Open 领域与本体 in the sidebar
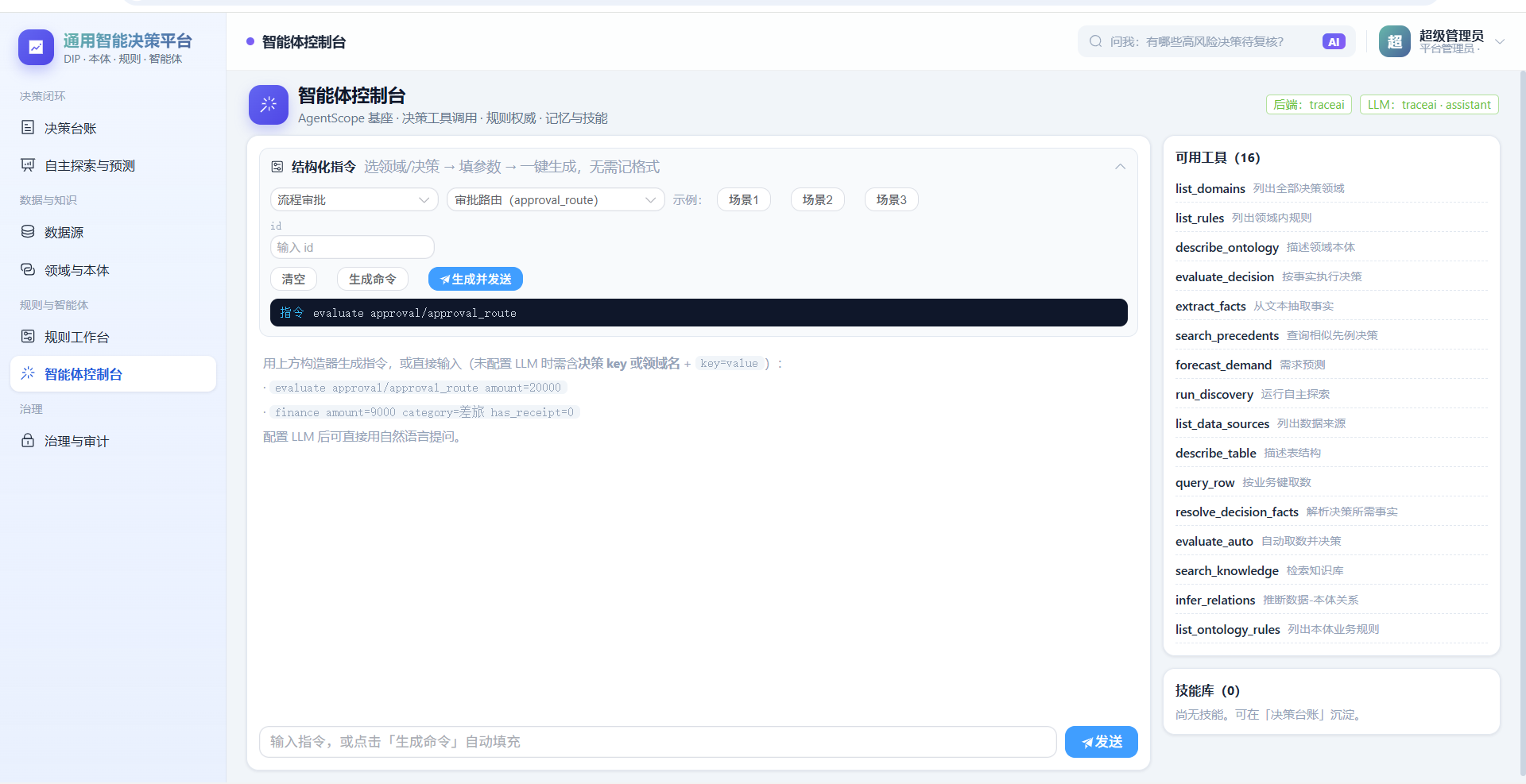The image size is (1526, 784). (113, 270)
